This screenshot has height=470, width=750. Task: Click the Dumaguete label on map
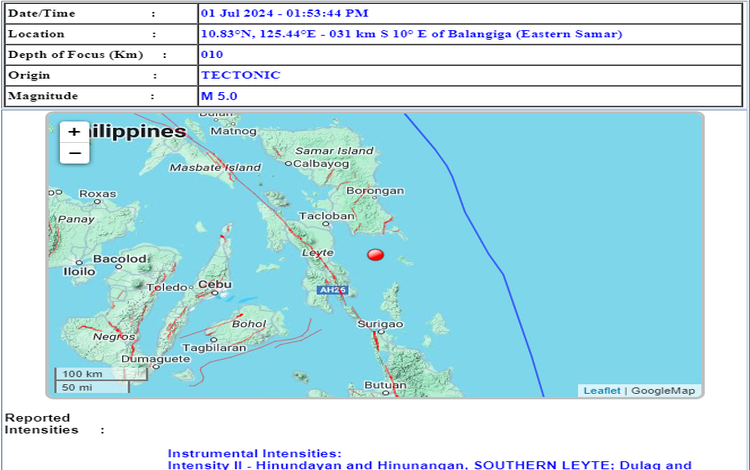tap(155, 359)
